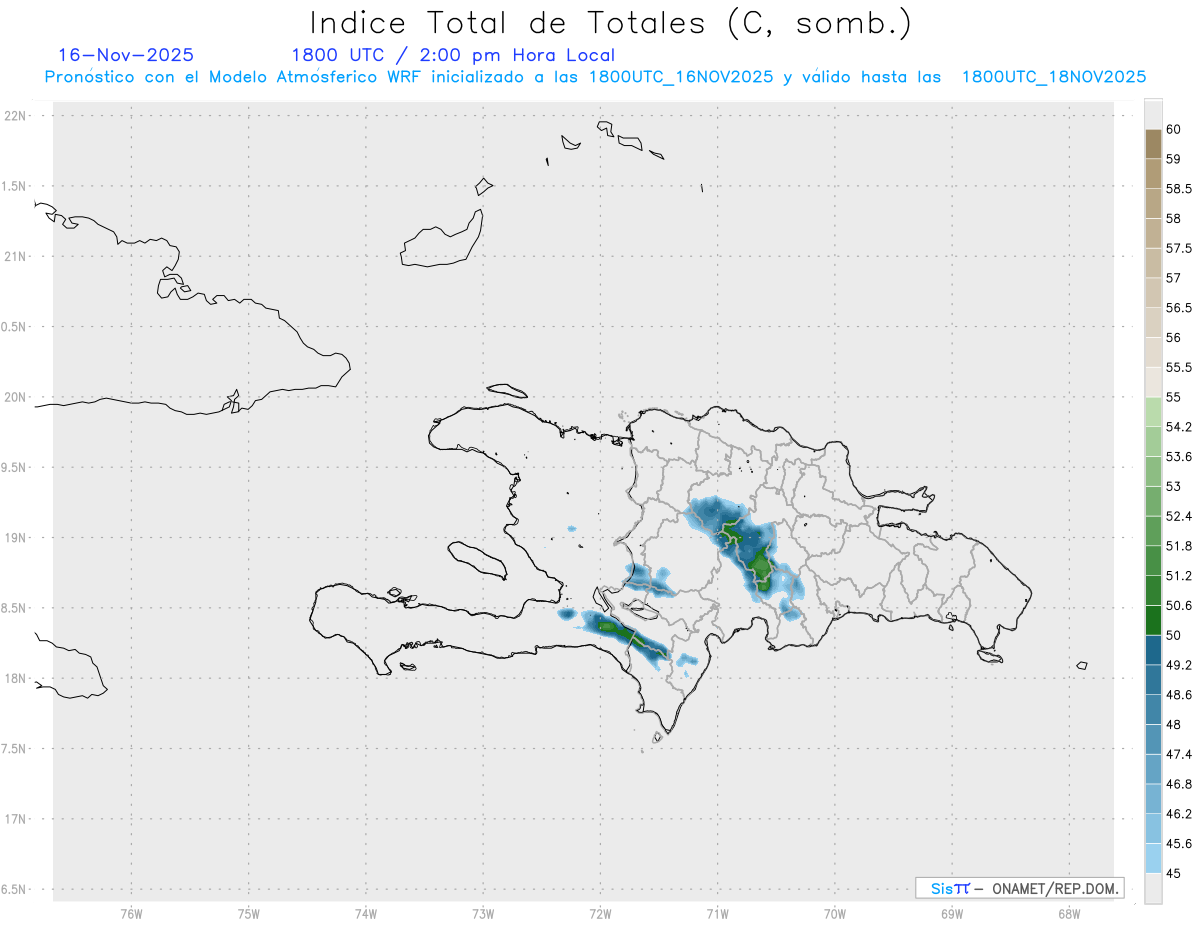Click the legend value '51.2'

[x=1179, y=575]
